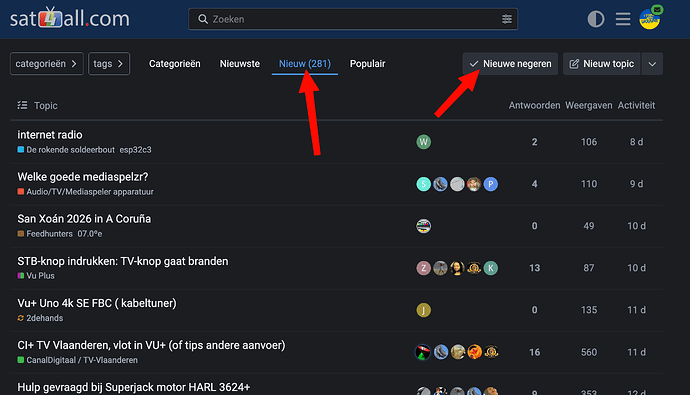Viewport: 690px width, 395px height.
Task: Open the dropdown next to Nieuw topic
Action: (x=652, y=64)
